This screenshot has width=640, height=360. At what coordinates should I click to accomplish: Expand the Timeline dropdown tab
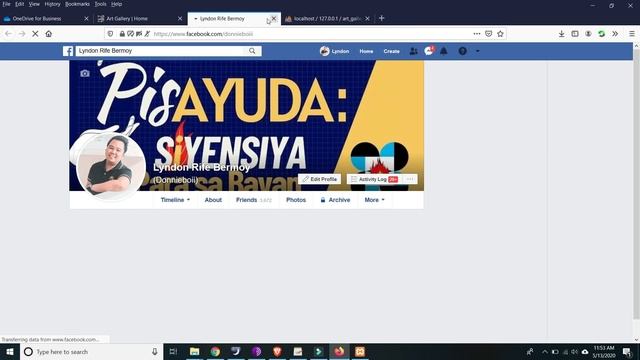coord(175,200)
